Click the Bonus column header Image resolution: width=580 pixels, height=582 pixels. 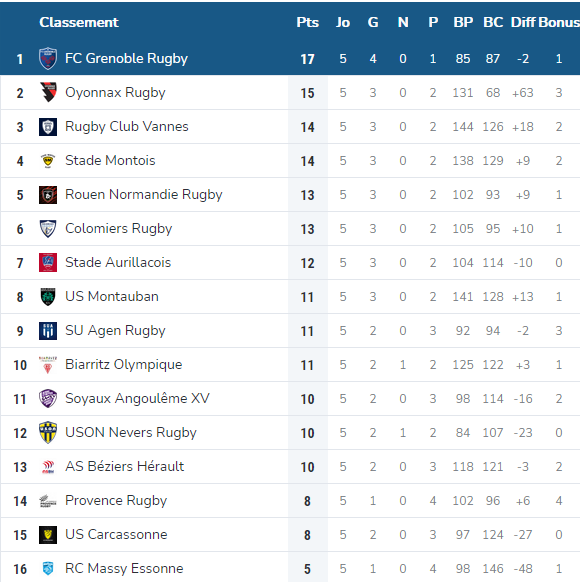point(559,22)
